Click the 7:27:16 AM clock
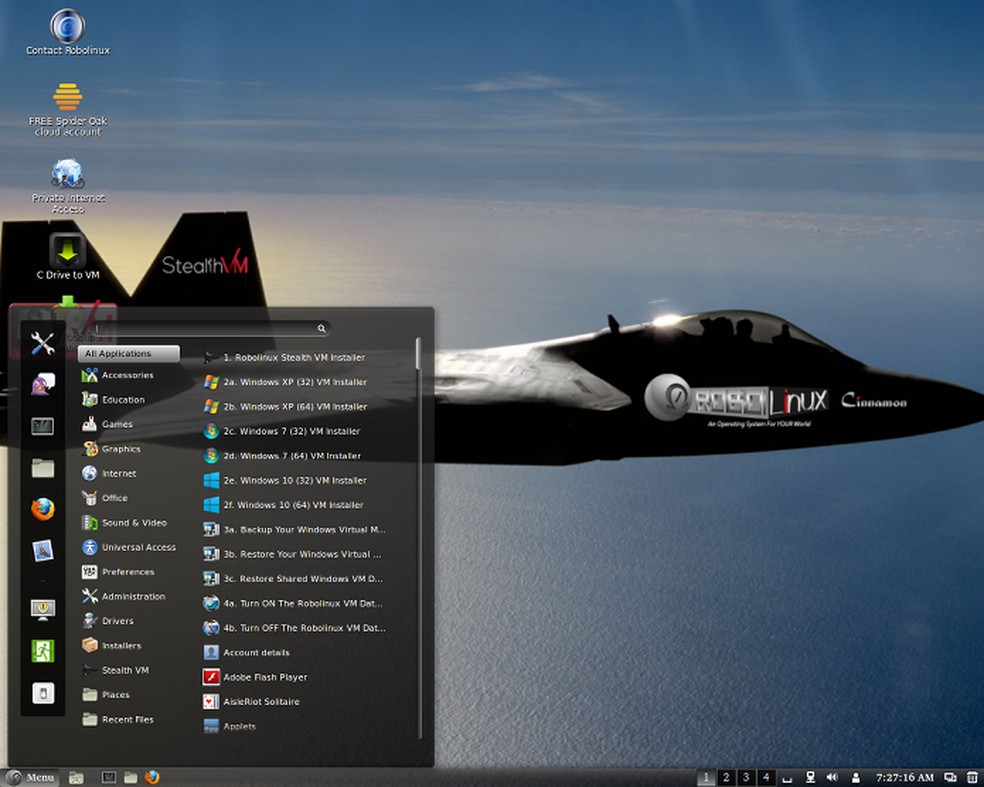 904,778
